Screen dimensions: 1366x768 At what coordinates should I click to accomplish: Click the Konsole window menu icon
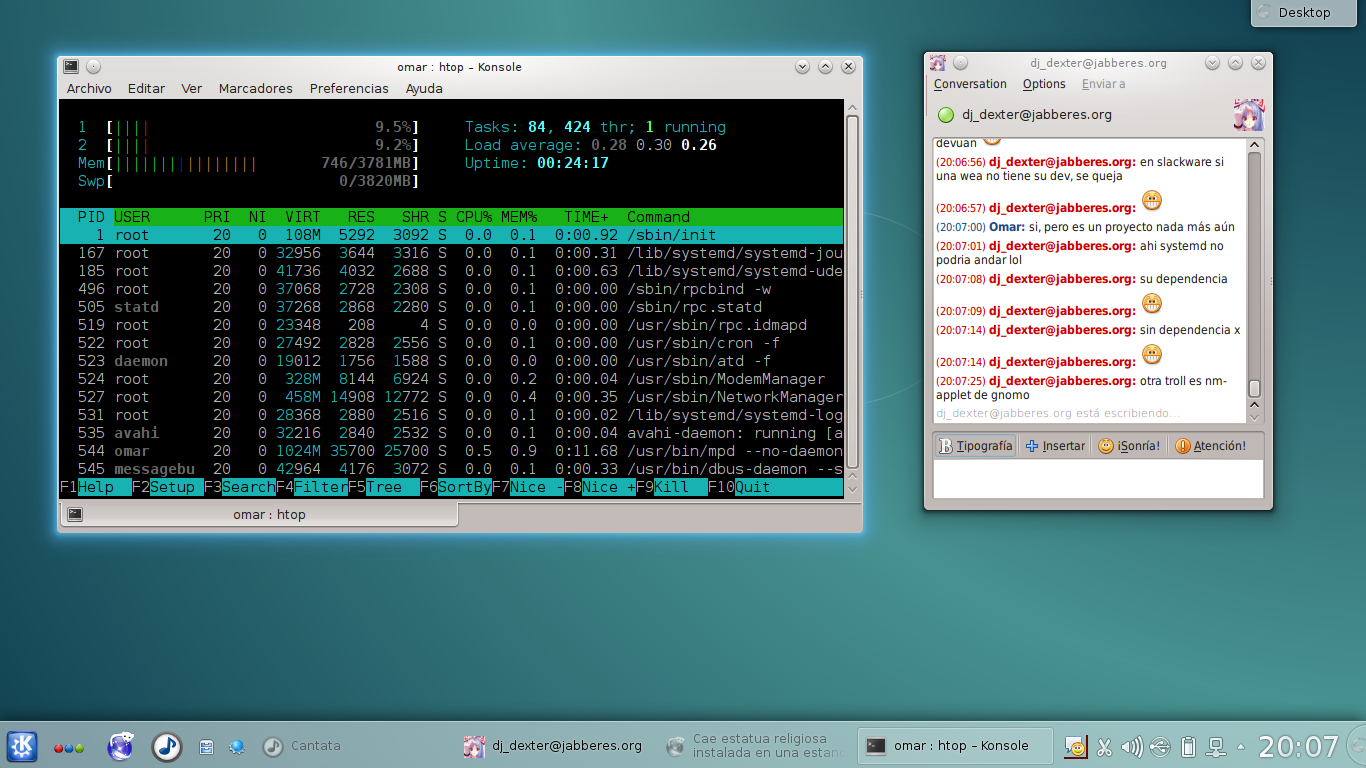point(71,66)
